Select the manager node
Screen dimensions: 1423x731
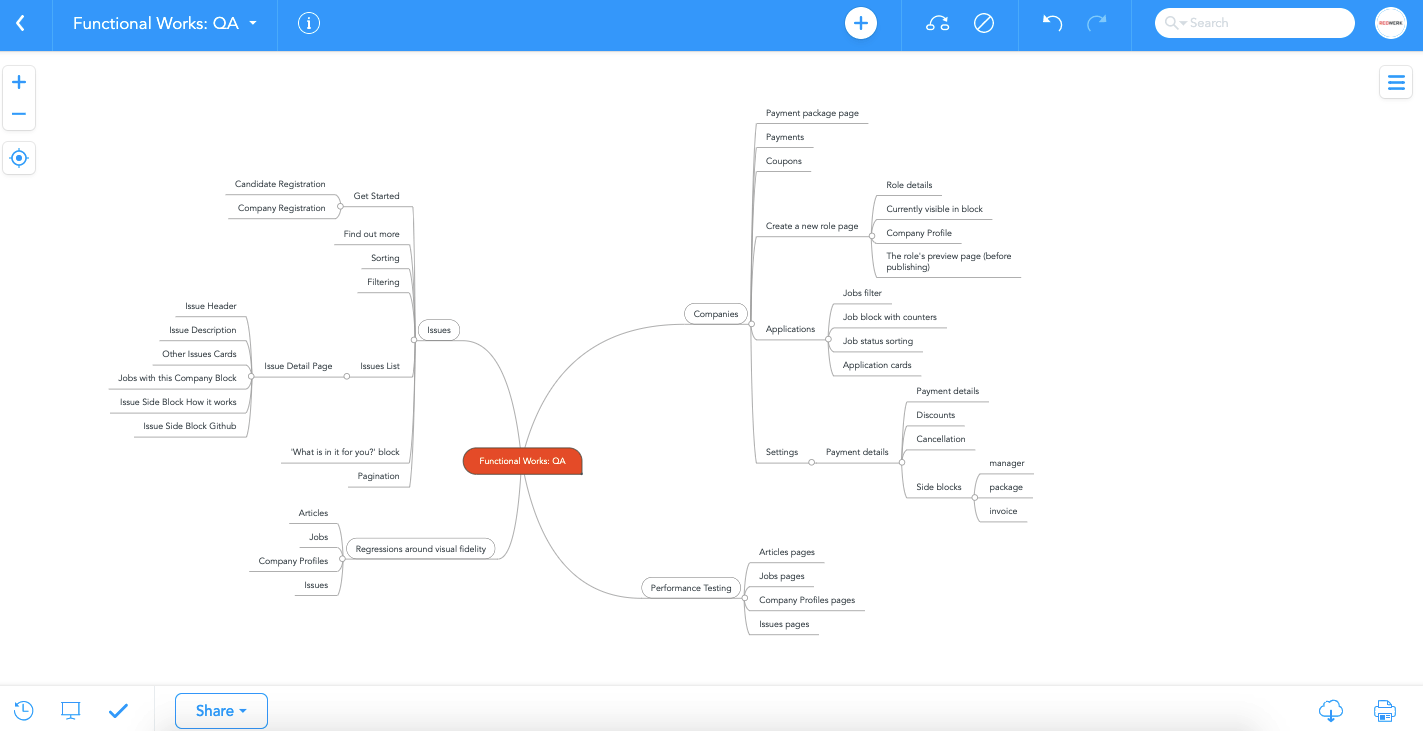coord(1007,463)
